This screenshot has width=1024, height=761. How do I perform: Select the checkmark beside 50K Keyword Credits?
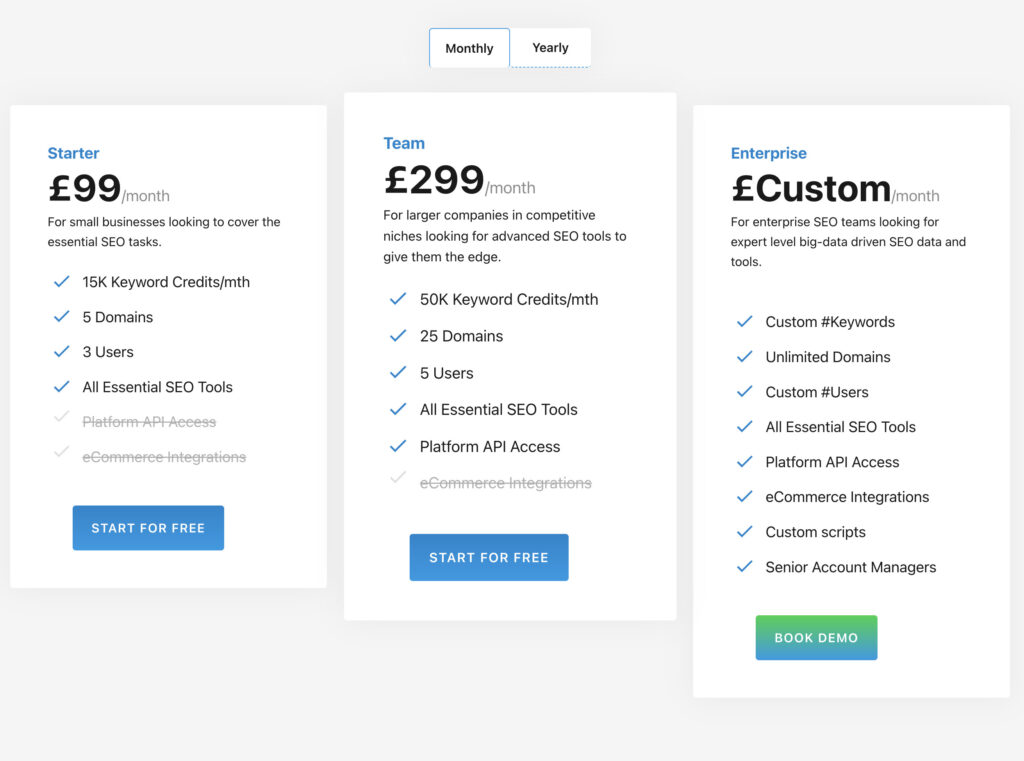tap(397, 299)
